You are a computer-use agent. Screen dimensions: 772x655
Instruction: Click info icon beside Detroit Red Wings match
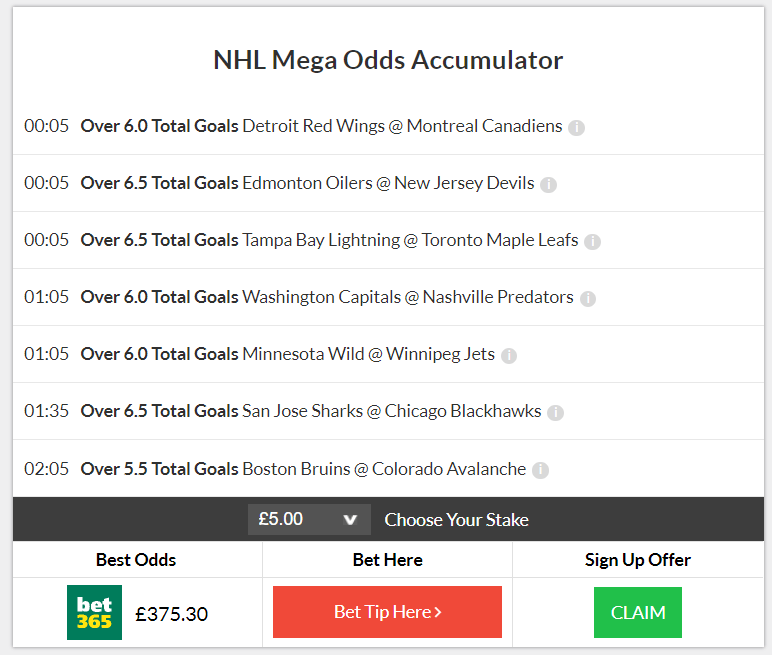pos(577,128)
